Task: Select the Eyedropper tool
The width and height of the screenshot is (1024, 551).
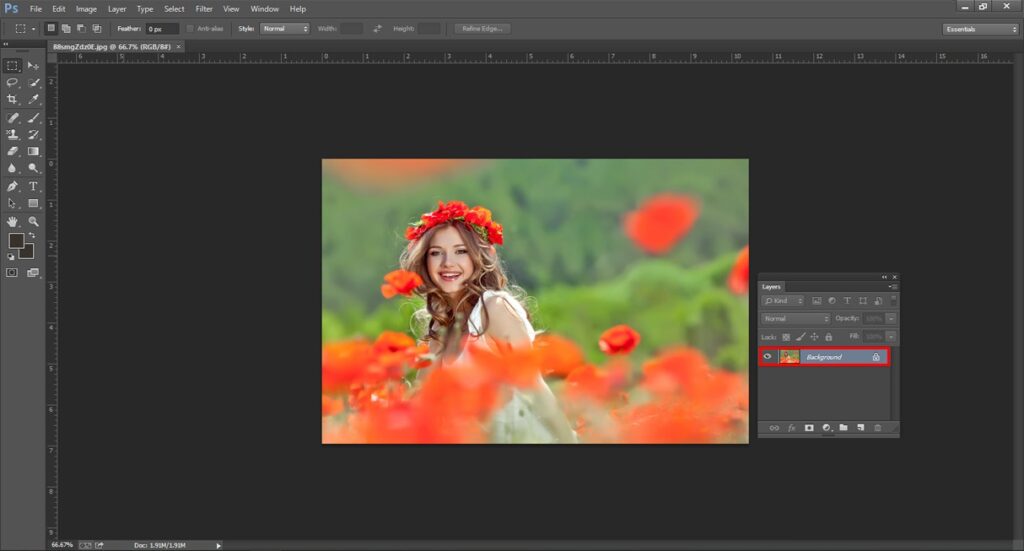Action: [33, 99]
